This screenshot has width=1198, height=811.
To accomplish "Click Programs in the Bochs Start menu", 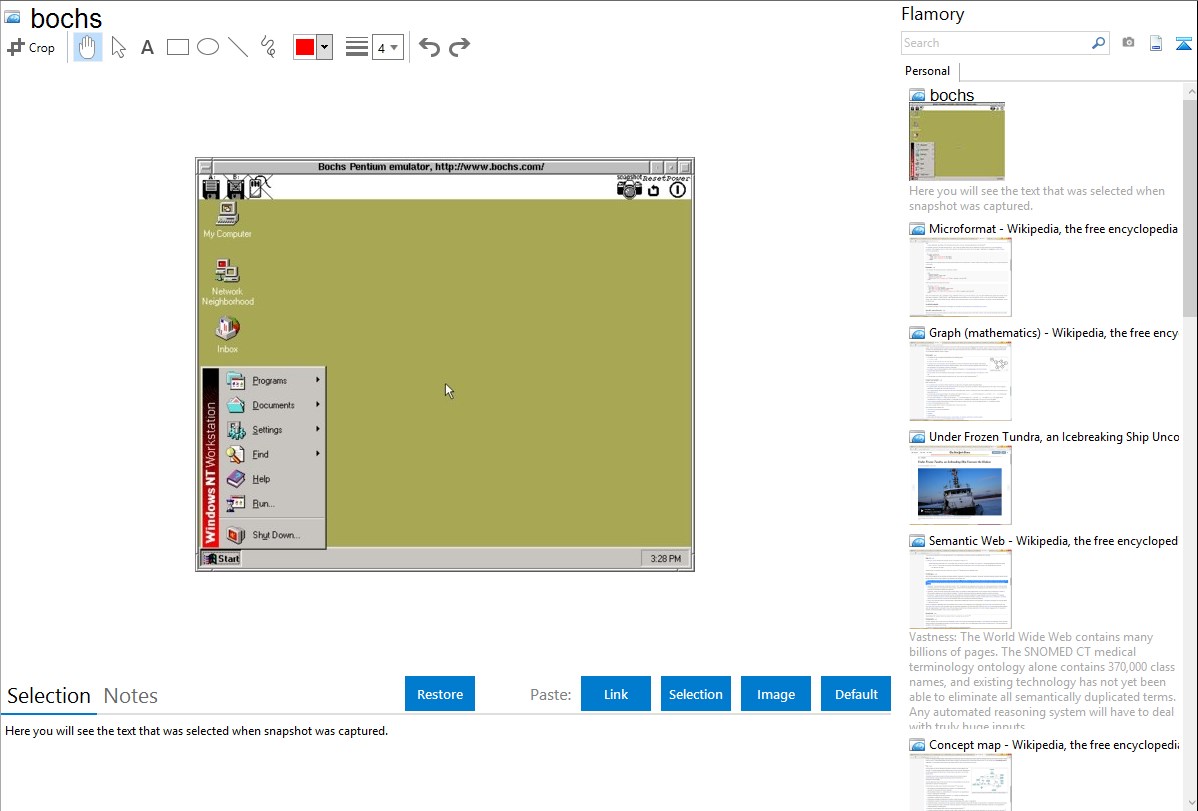I will pyautogui.click(x=274, y=380).
